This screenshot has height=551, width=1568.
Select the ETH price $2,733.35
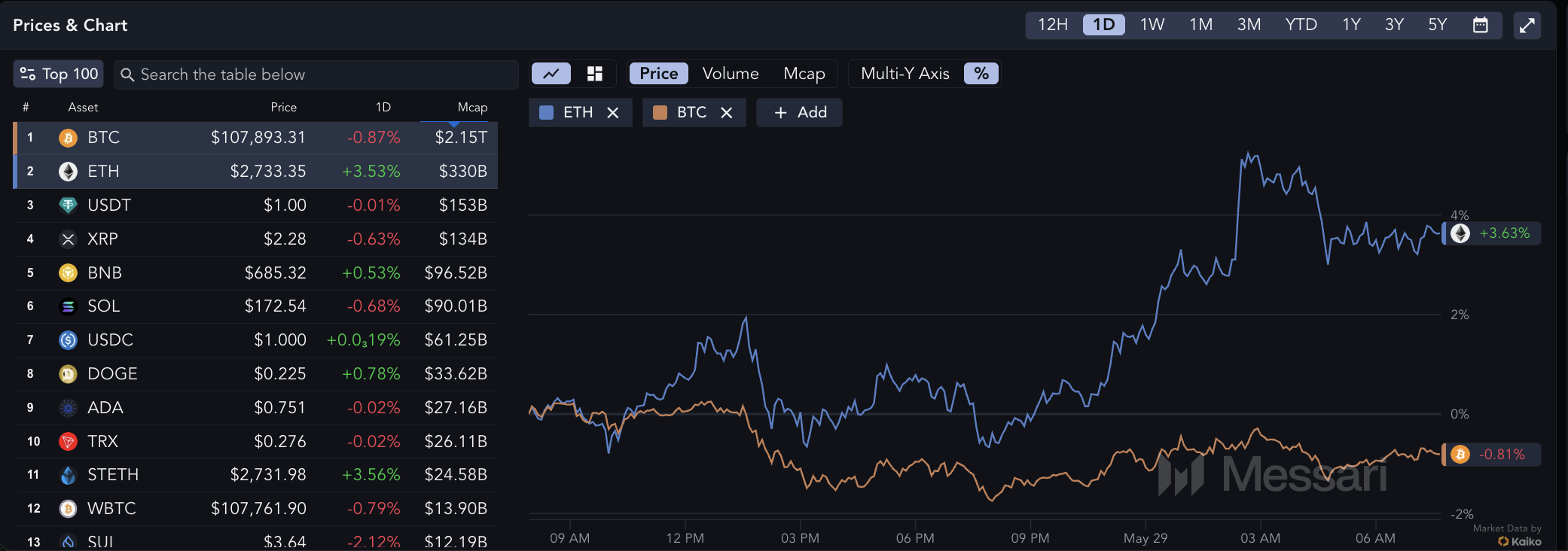tap(268, 172)
